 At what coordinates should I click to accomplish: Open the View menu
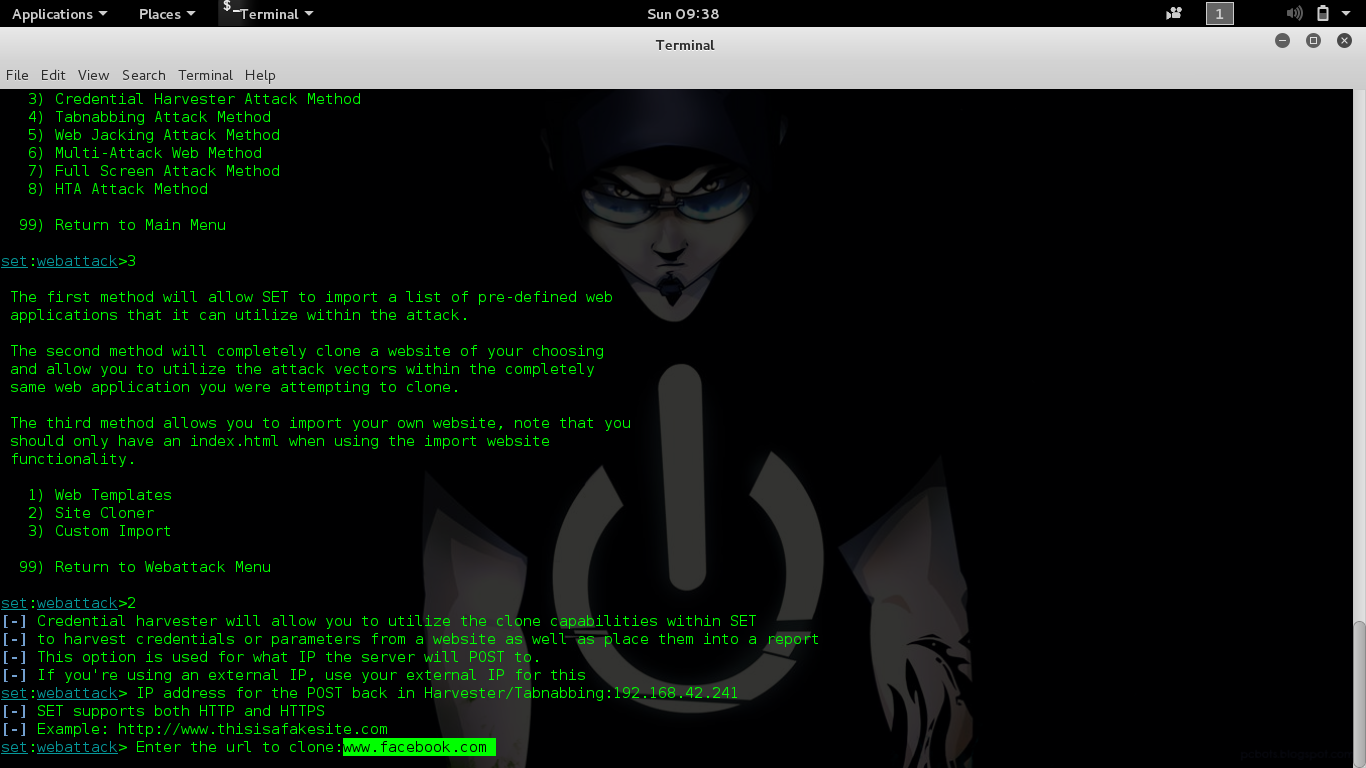(93, 75)
